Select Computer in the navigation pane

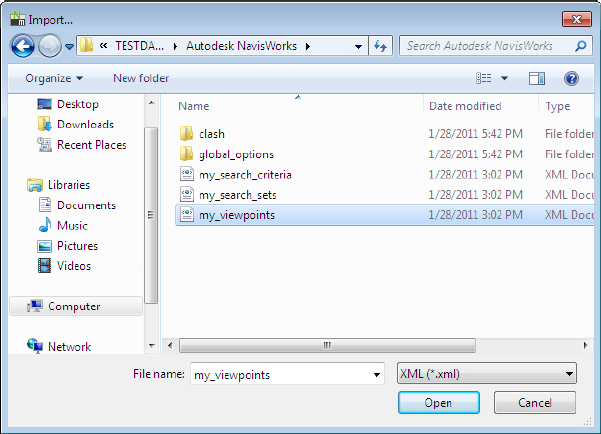[74, 306]
